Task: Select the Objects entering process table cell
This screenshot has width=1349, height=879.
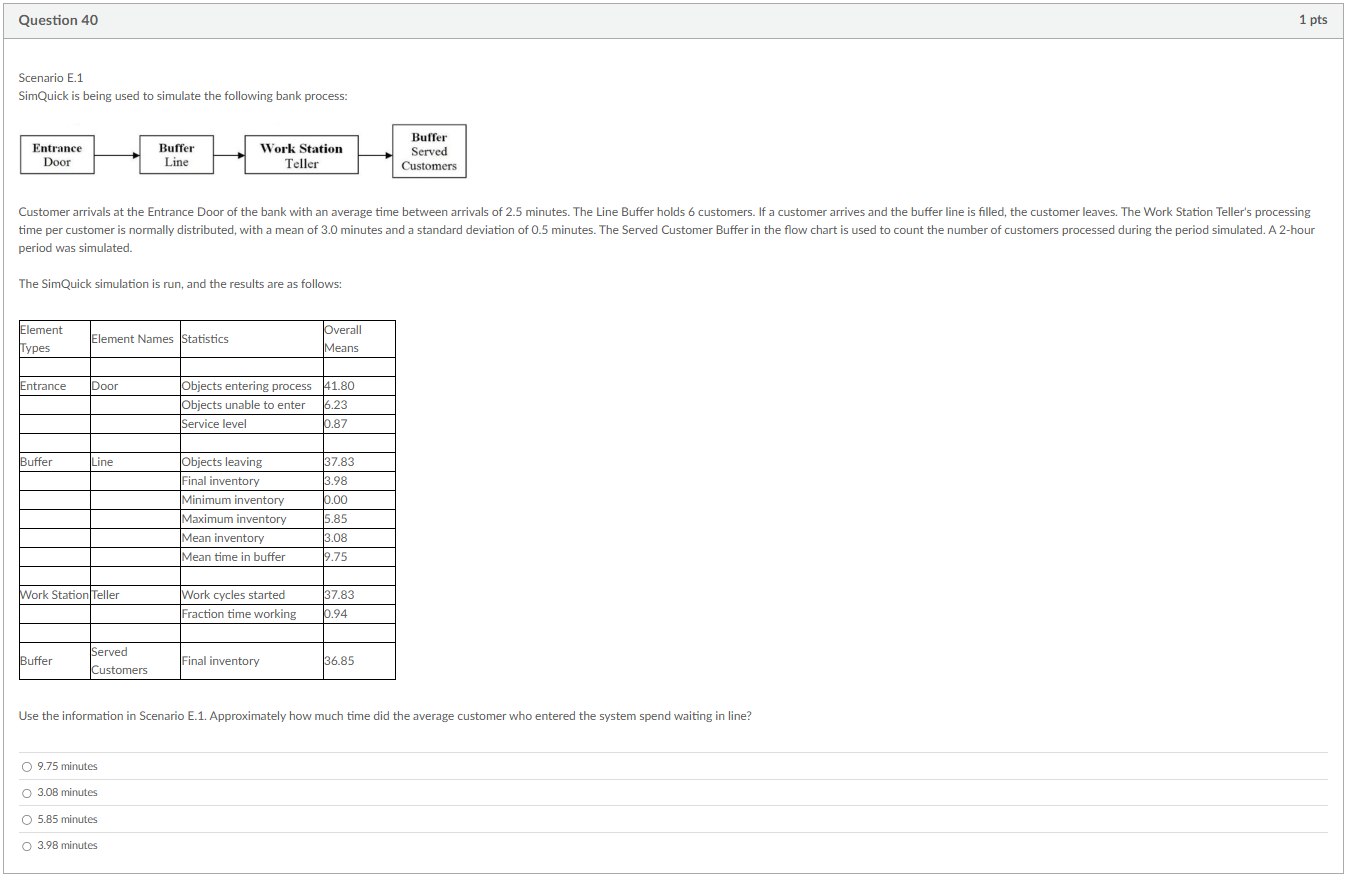Action: click(x=247, y=386)
